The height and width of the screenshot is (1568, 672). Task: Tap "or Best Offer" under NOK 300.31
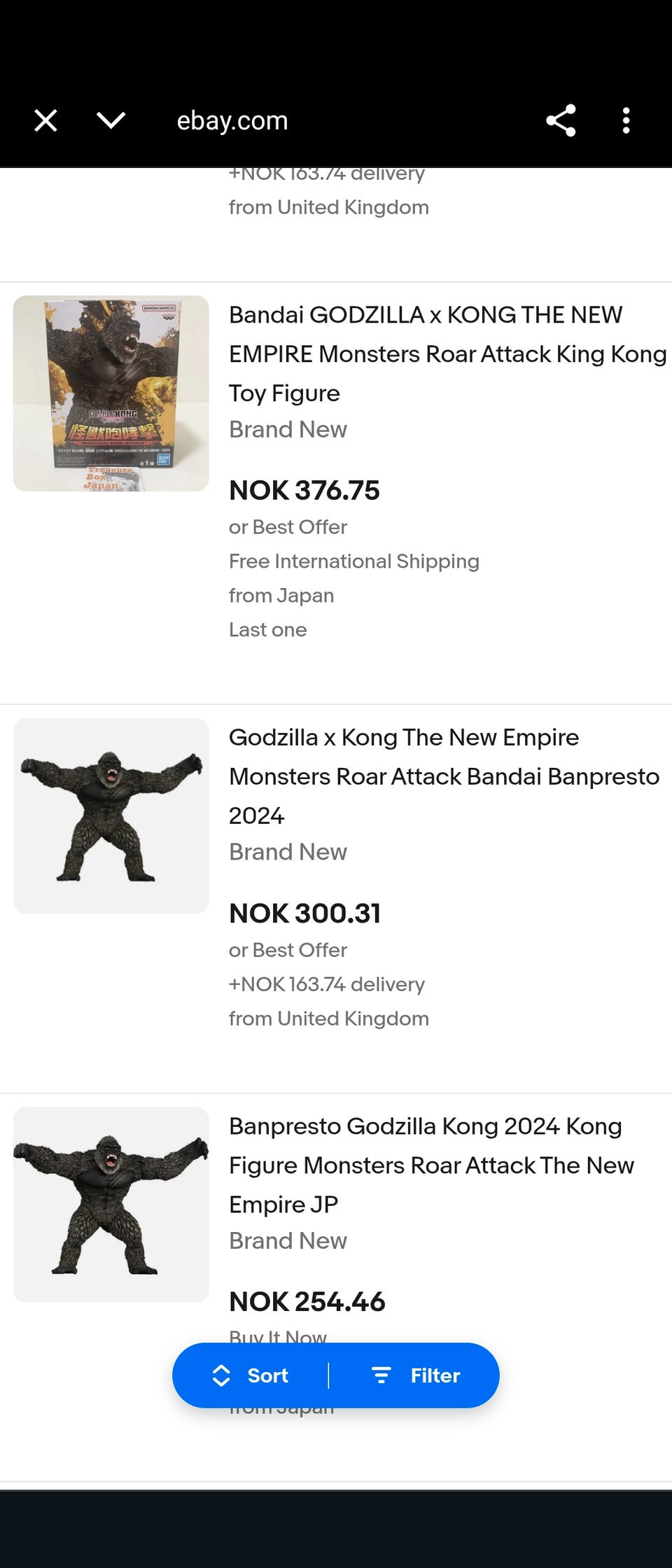tap(288, 950)
